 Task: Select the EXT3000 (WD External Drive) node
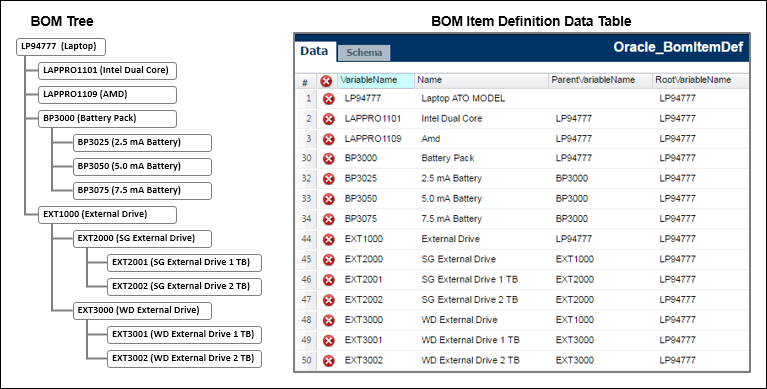(142, 311)
